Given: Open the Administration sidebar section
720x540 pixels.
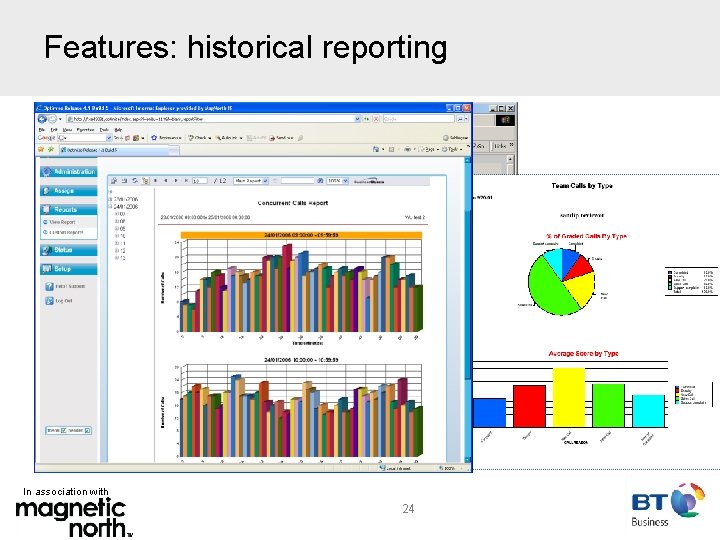Looking at the screenshot, I should (68, 172).
